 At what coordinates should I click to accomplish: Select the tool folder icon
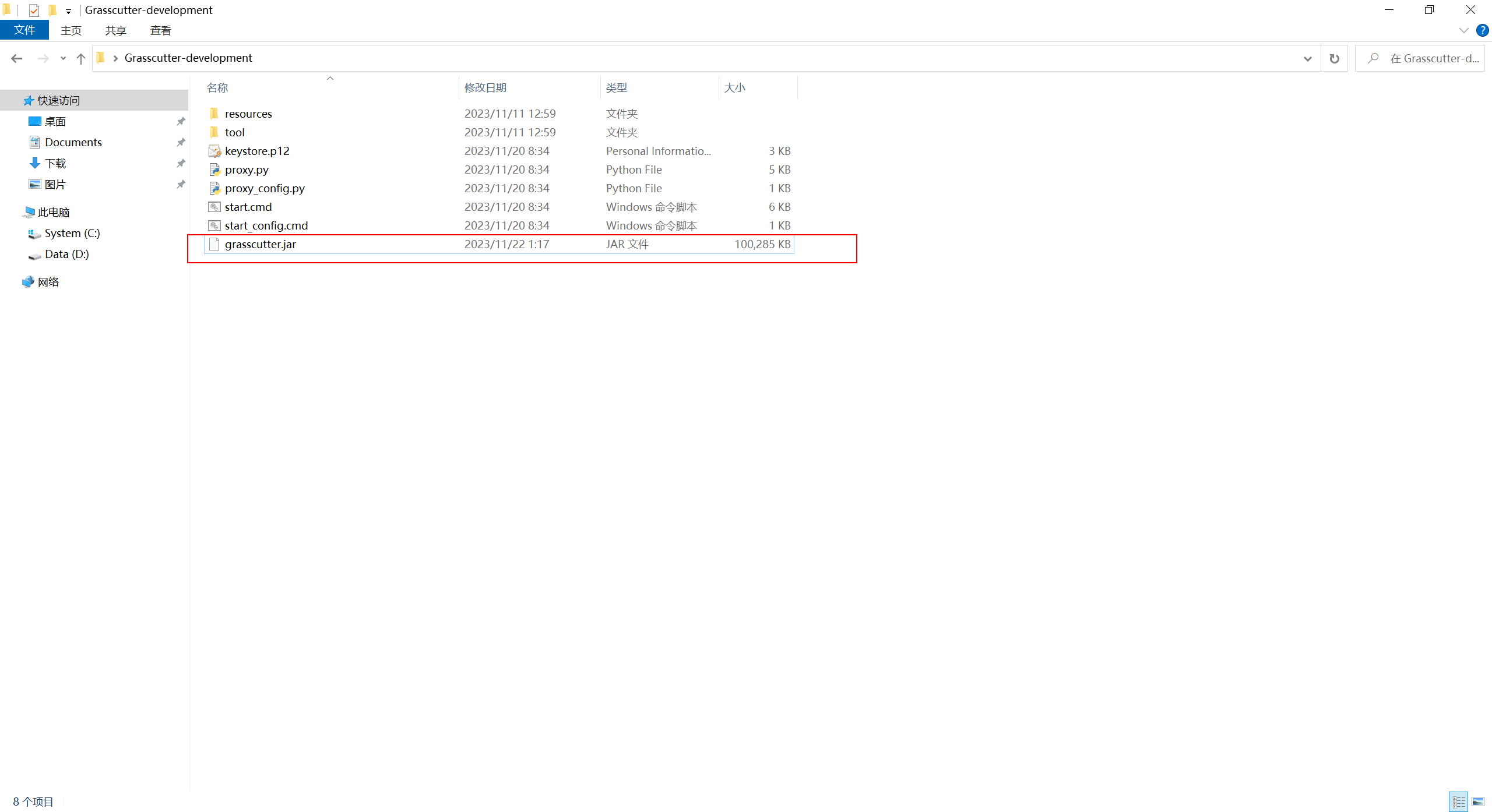[214, 132]
